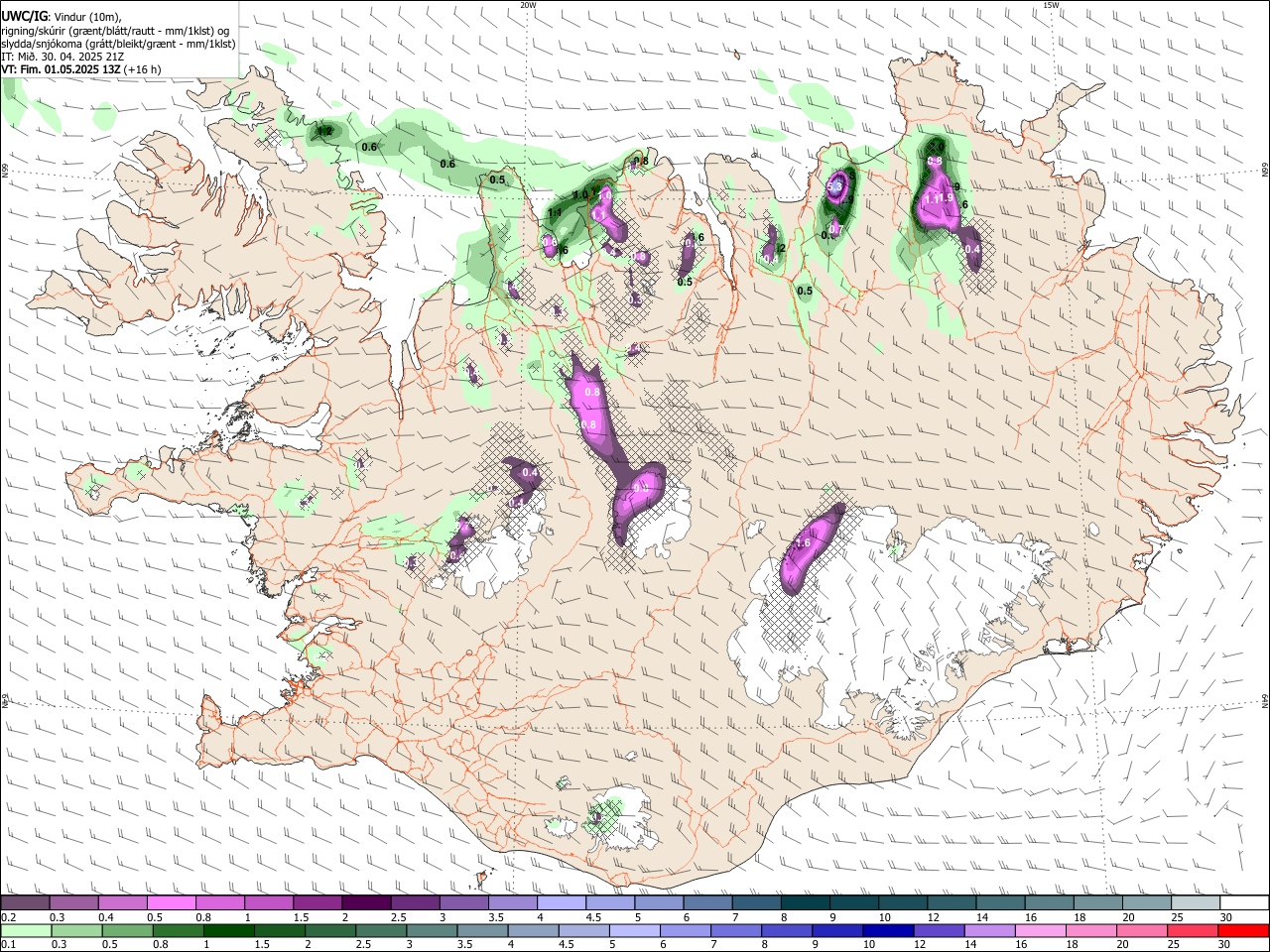The image size is (1270, 952).
Task: Select the darkest green rain swatch between 1 and 1.5
Action: [x=228, y=930]
